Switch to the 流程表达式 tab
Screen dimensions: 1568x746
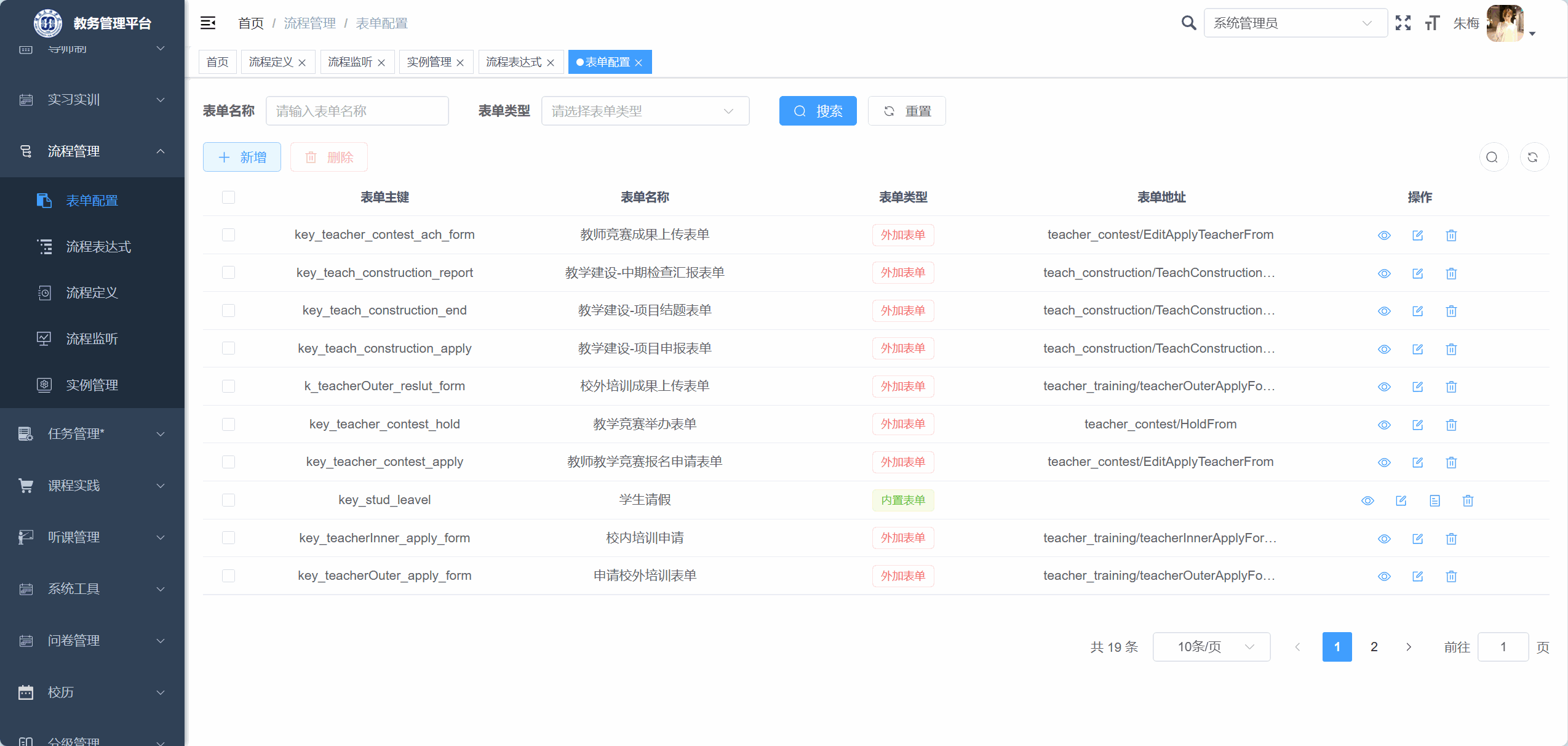click(x=514, y=62)
